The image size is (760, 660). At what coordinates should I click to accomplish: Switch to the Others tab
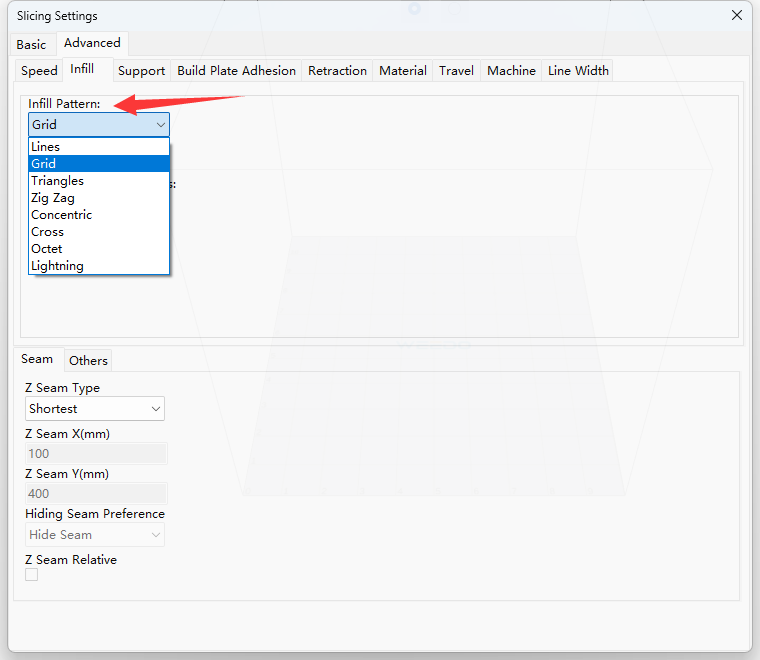pos(88,360)
